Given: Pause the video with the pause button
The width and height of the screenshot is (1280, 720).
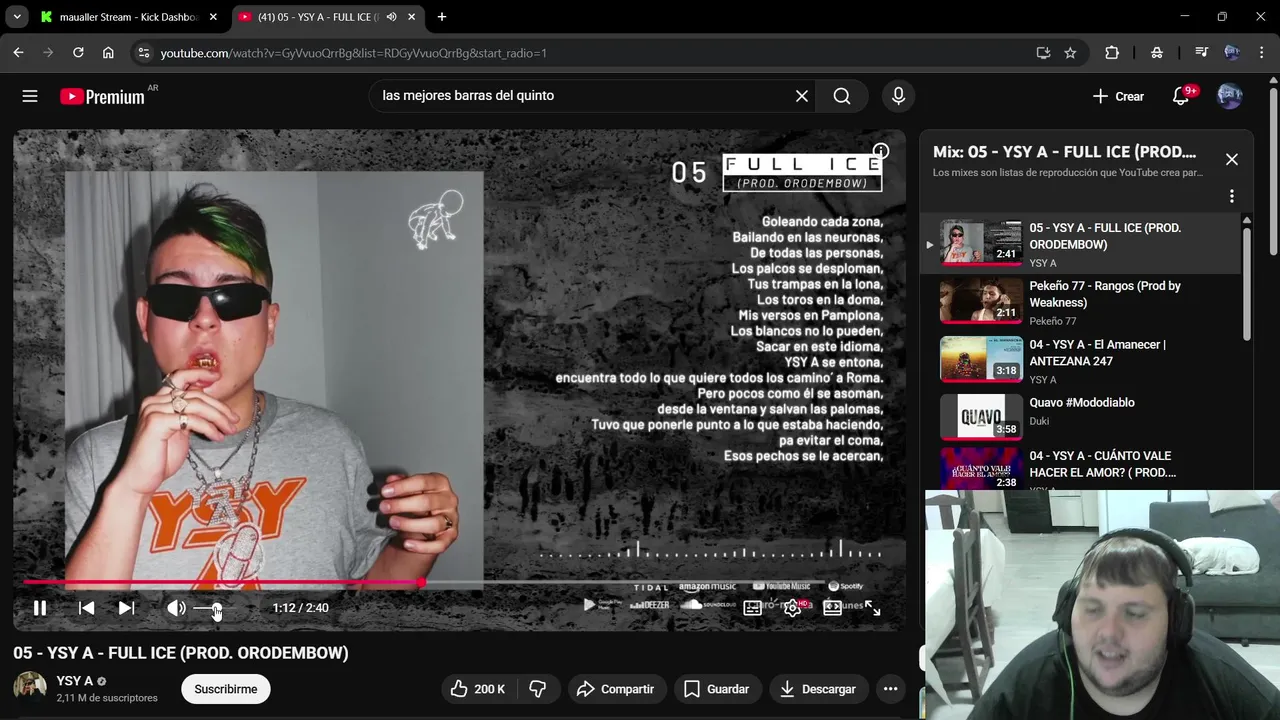Looking at the screenshot, I should (40, 608).
